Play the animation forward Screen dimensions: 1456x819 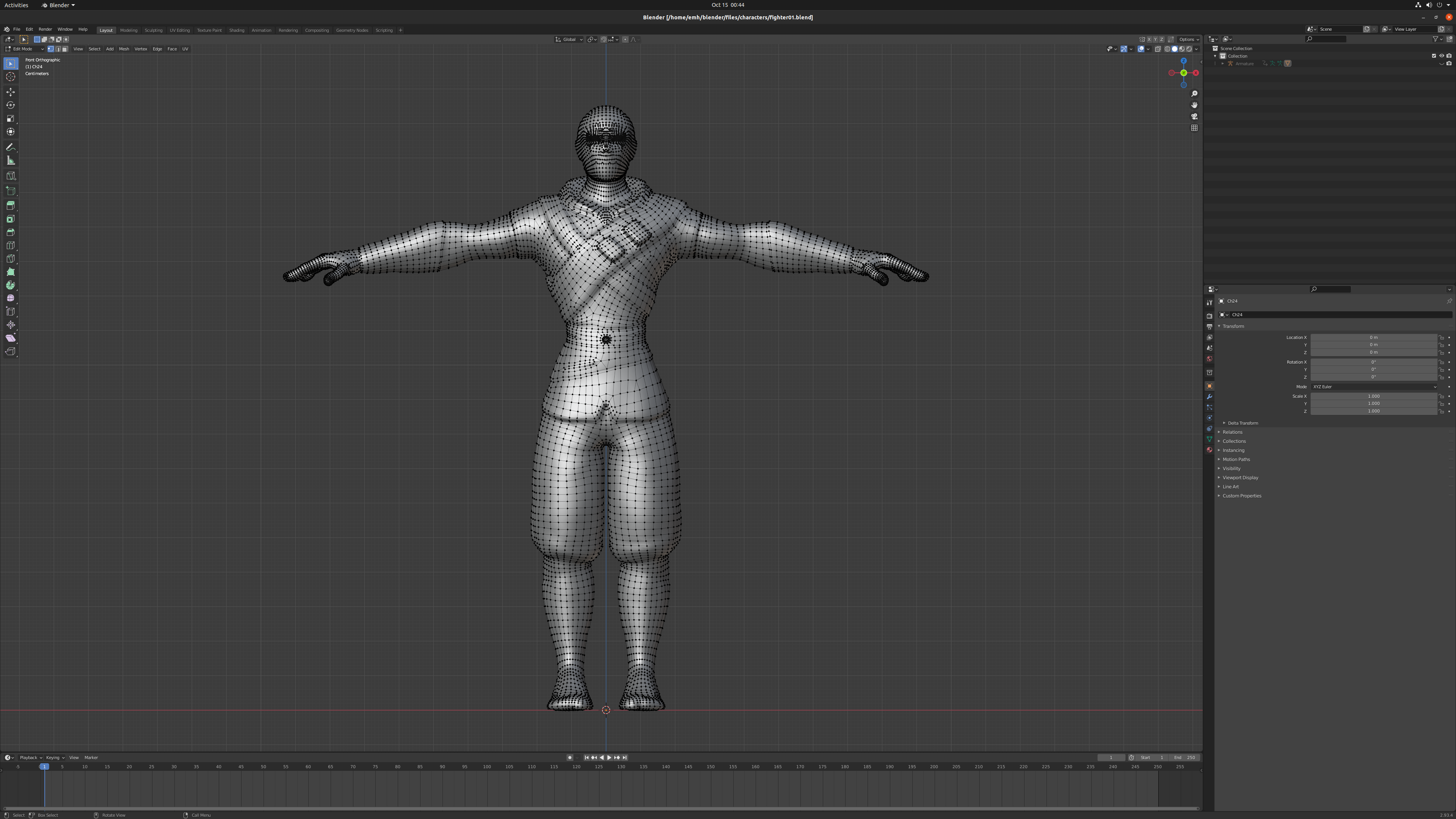point(609,758)
